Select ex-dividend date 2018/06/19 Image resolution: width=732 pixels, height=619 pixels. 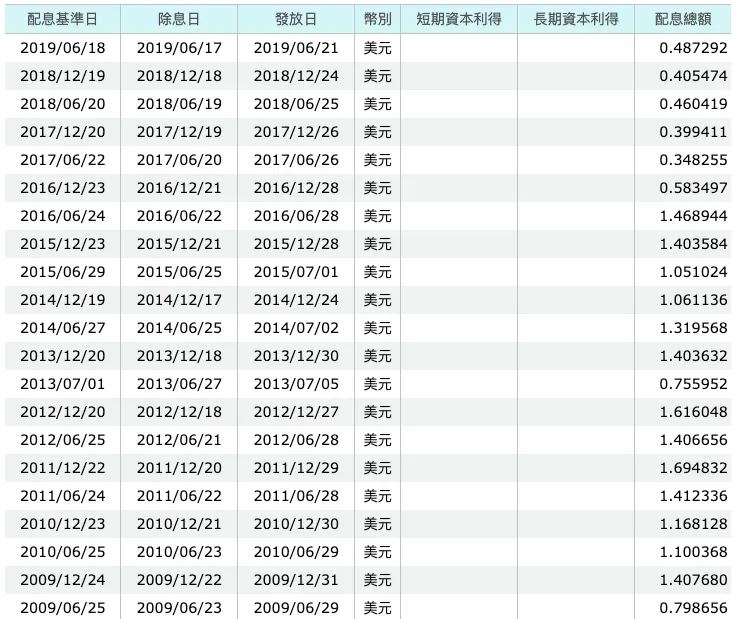(x=179, y=104)
